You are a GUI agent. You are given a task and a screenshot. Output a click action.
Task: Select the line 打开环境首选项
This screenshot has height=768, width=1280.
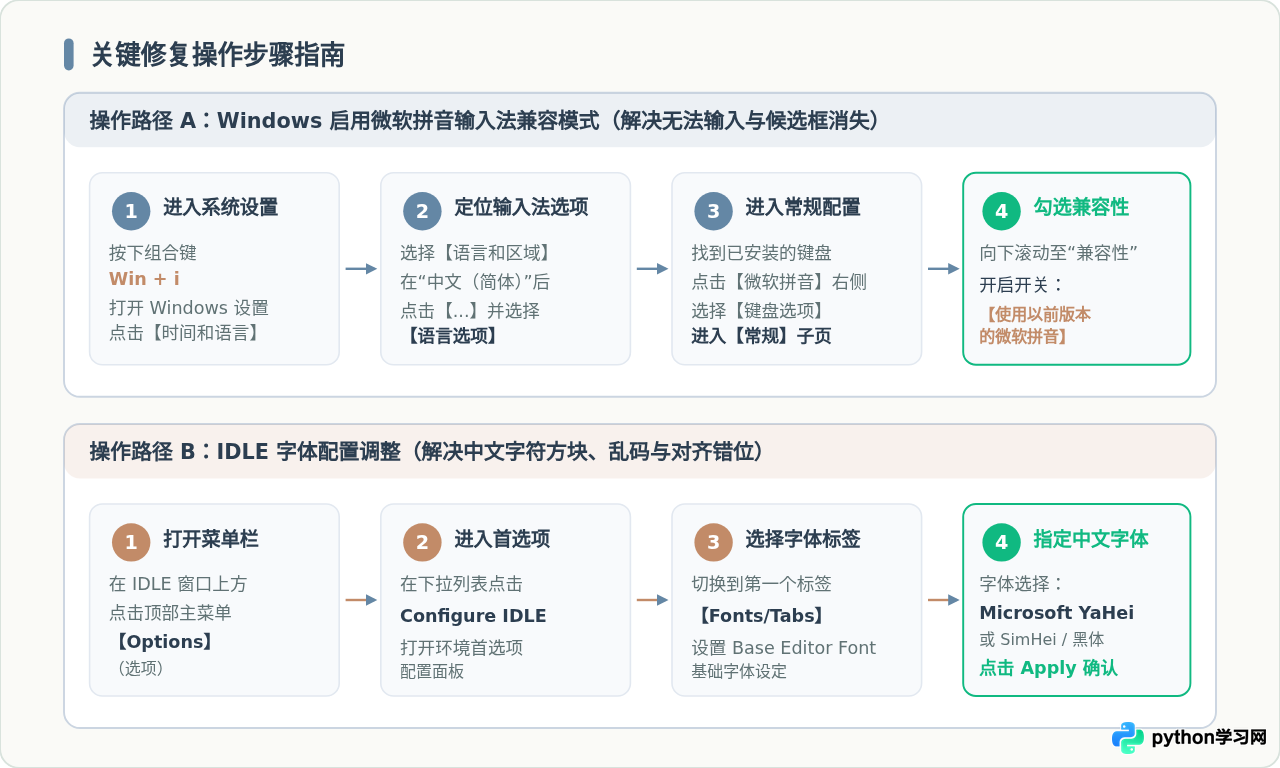(x=461, y=648)
